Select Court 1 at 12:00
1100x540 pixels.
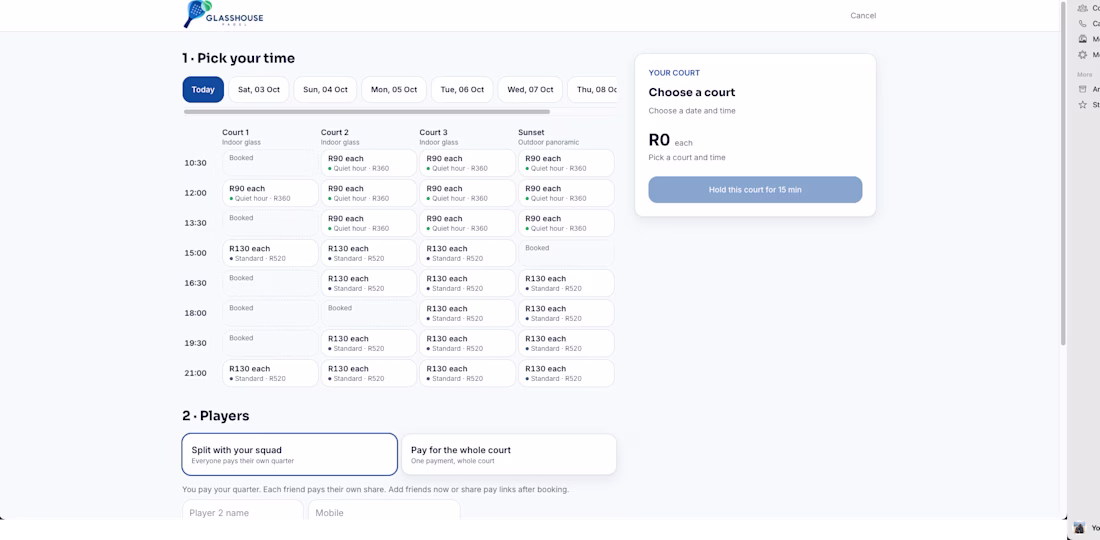click(x=270, y=193)
